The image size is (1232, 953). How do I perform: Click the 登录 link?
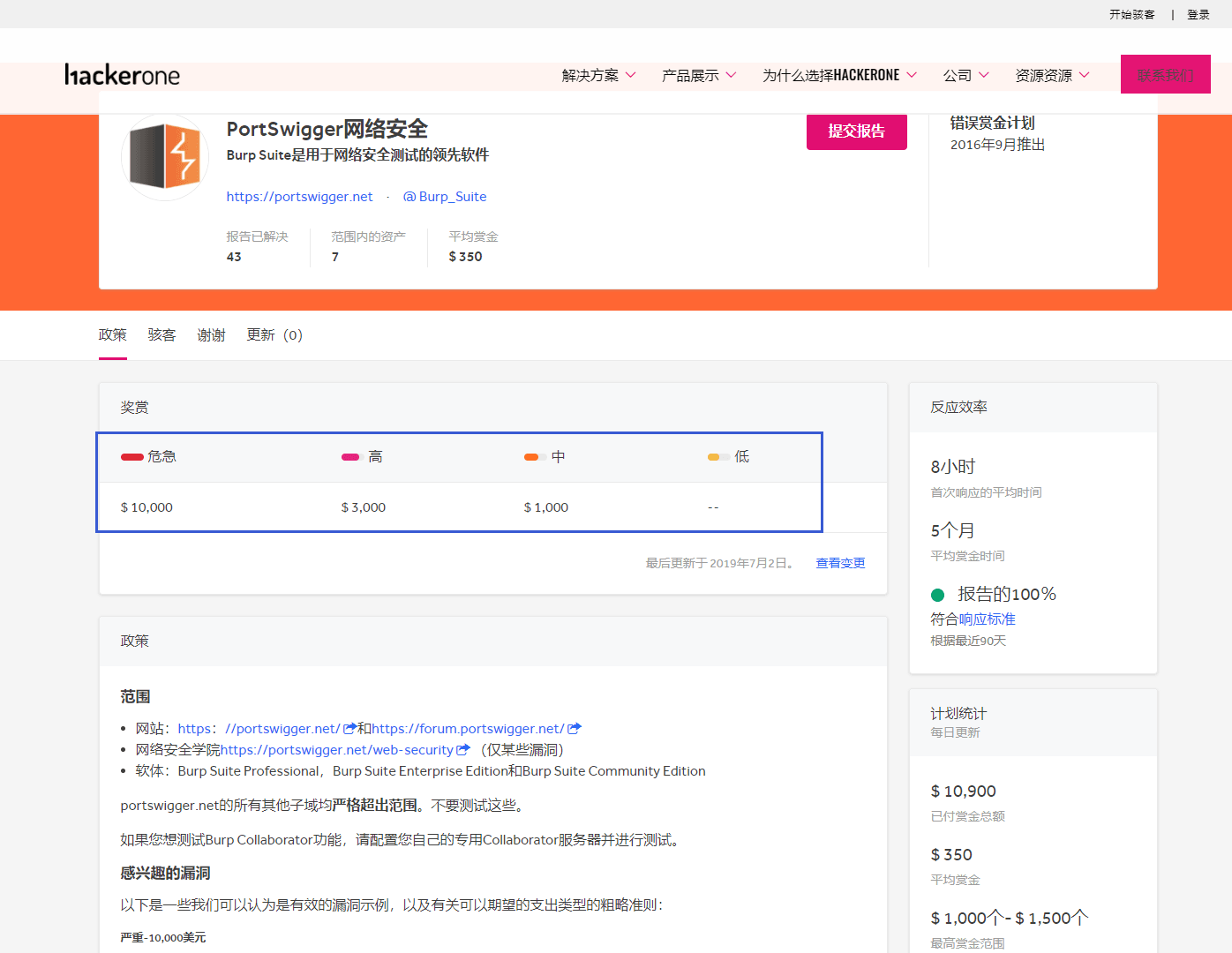tap(1198, 15)
